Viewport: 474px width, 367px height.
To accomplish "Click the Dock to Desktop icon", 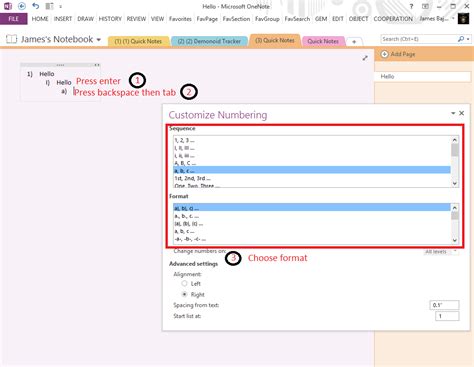I will click(49, 6).
